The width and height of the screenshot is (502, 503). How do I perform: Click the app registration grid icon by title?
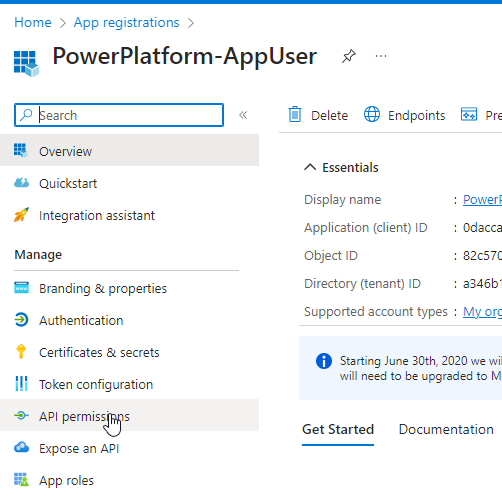click(26, 63)
